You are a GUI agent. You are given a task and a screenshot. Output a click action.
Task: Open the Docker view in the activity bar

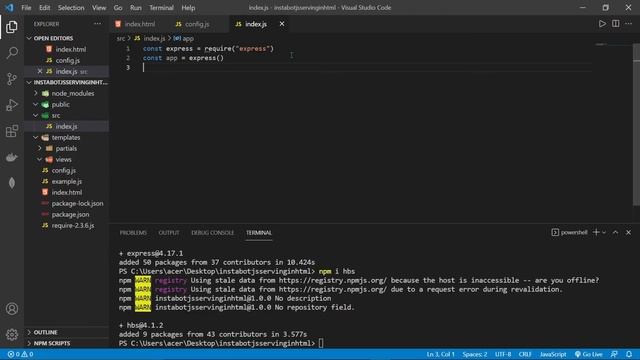point(12,157)
